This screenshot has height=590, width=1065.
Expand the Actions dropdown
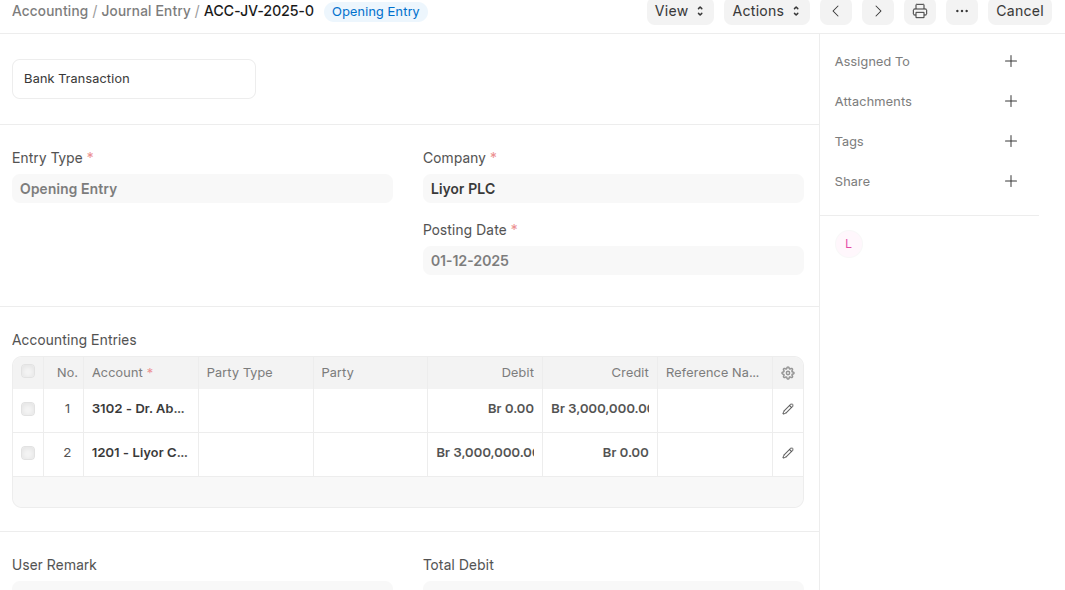click(x=766, y=11)
